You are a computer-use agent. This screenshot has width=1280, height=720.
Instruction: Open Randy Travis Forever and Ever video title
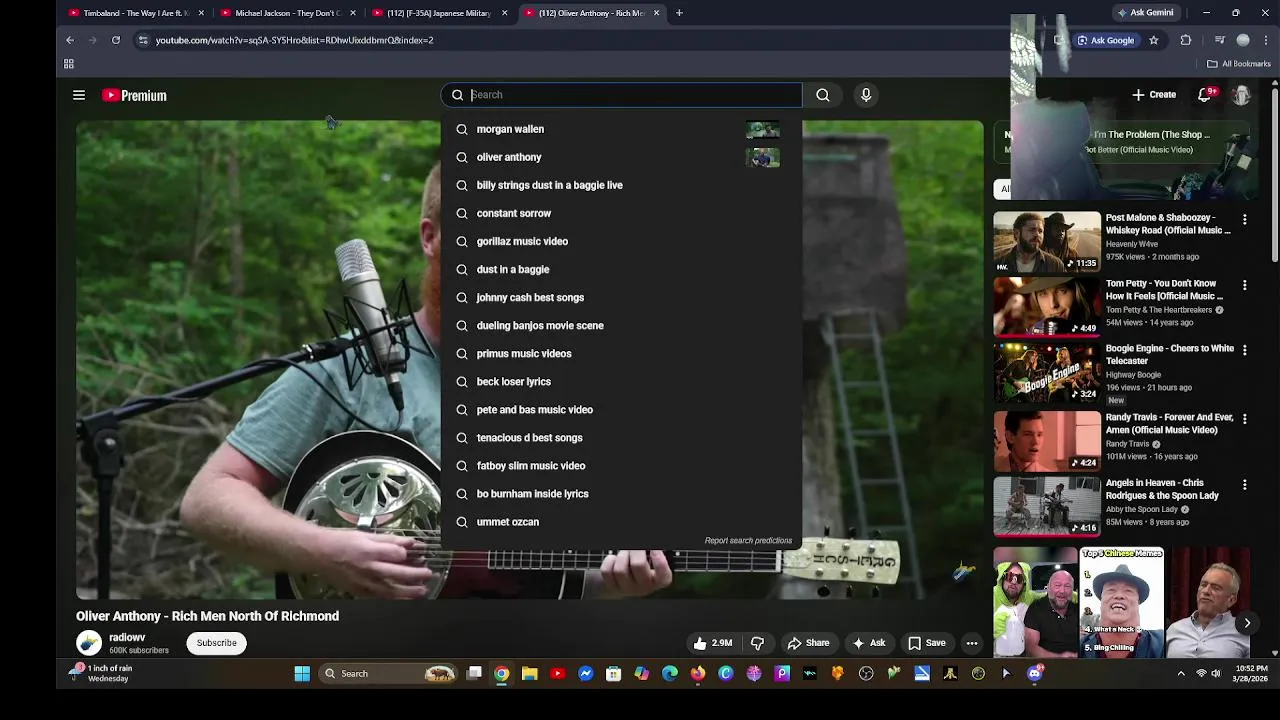pos(1169,423)
